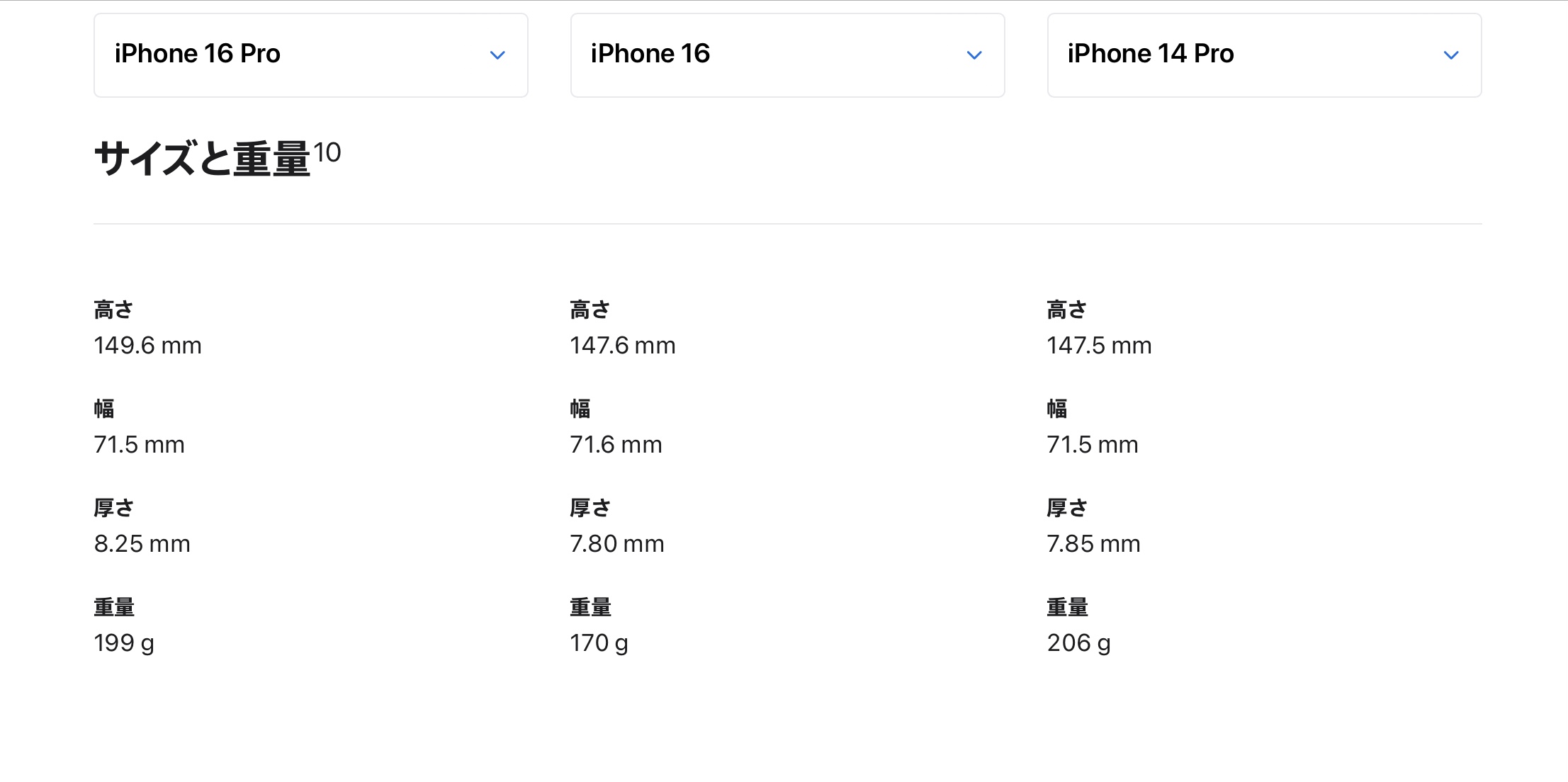Click the 147.5 mm height value
Viewport: 1568px width, 782px height.
[x=1099, y=346]
